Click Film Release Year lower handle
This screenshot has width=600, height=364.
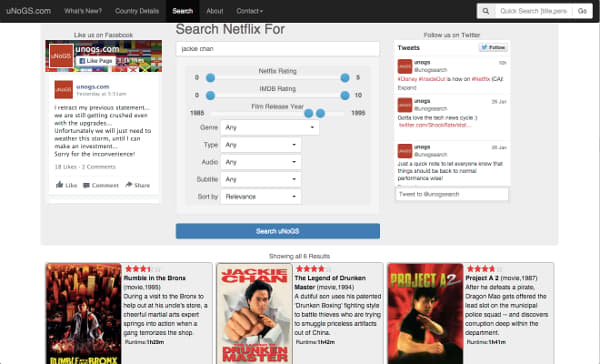[309, 113]
